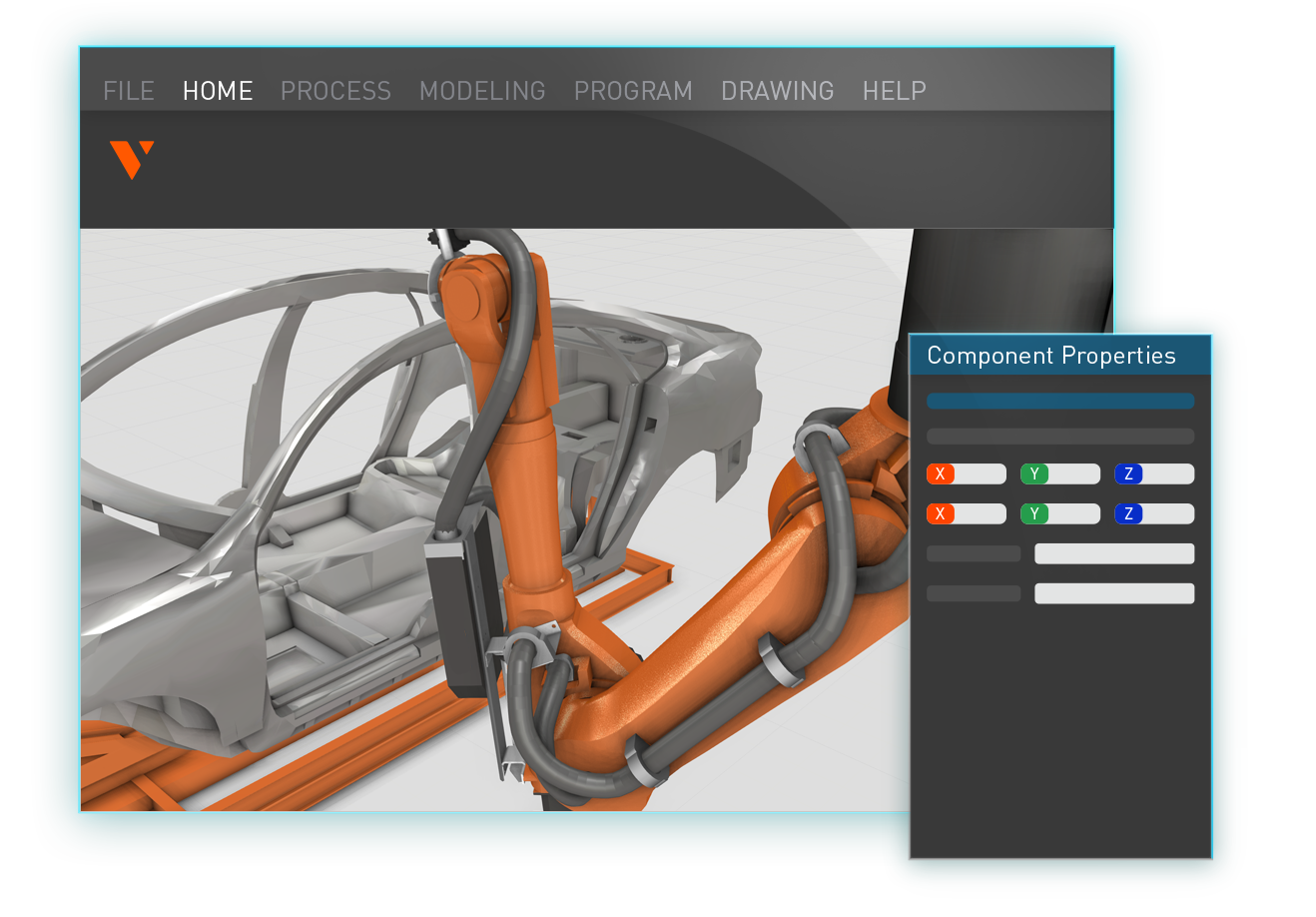Image resolution: width=1316 pixels, height=917 pixels.
Task: Click the Y field in the upper coordinate row
Action: point(1060,474)
